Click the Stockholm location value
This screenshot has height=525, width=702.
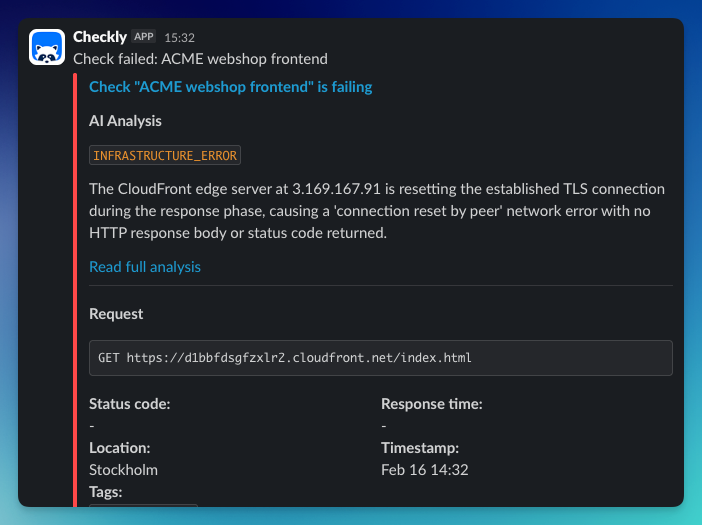point(123,470)
